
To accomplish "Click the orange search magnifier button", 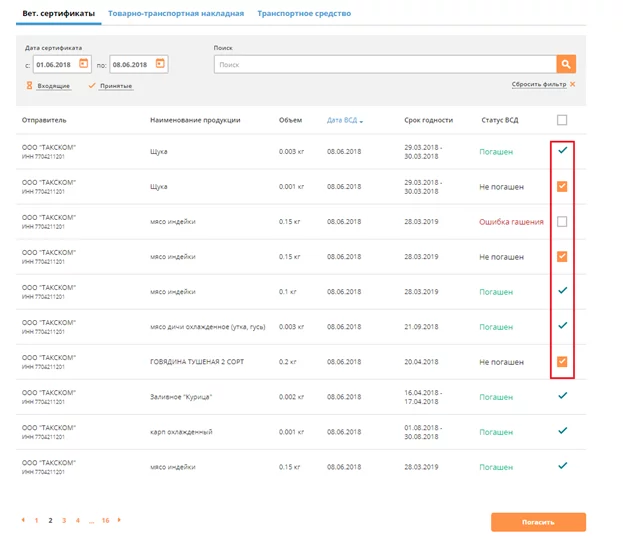I will (x=567, y=64).
